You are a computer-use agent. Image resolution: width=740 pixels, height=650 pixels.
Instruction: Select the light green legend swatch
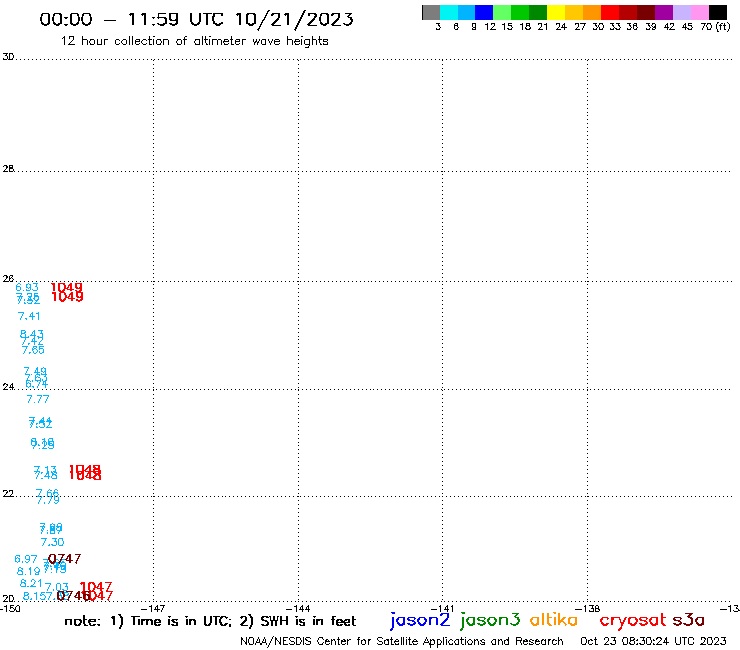coord(502,12)
